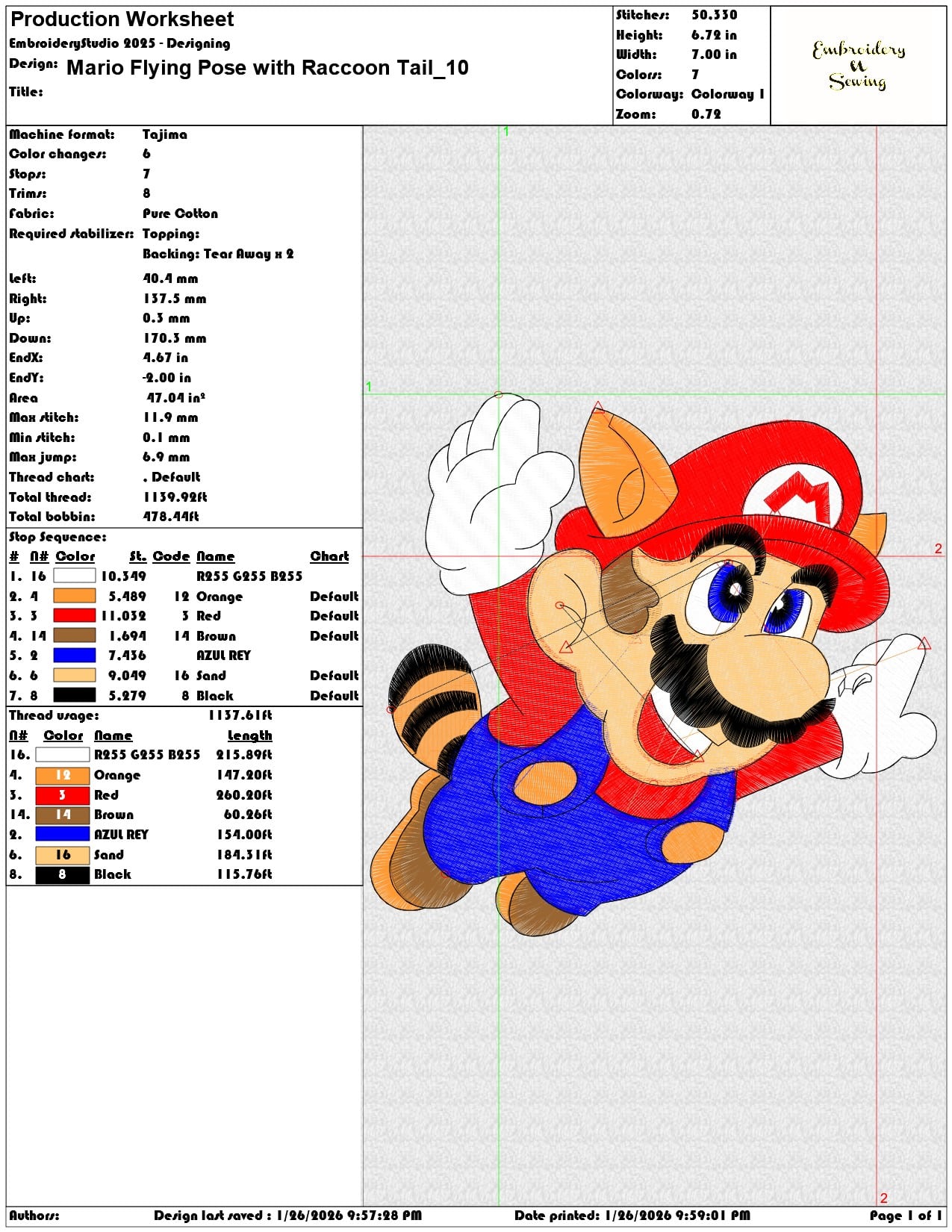Click the Fabric value Pure Cotton
The image size is (952, 1232).
[180, 214]
